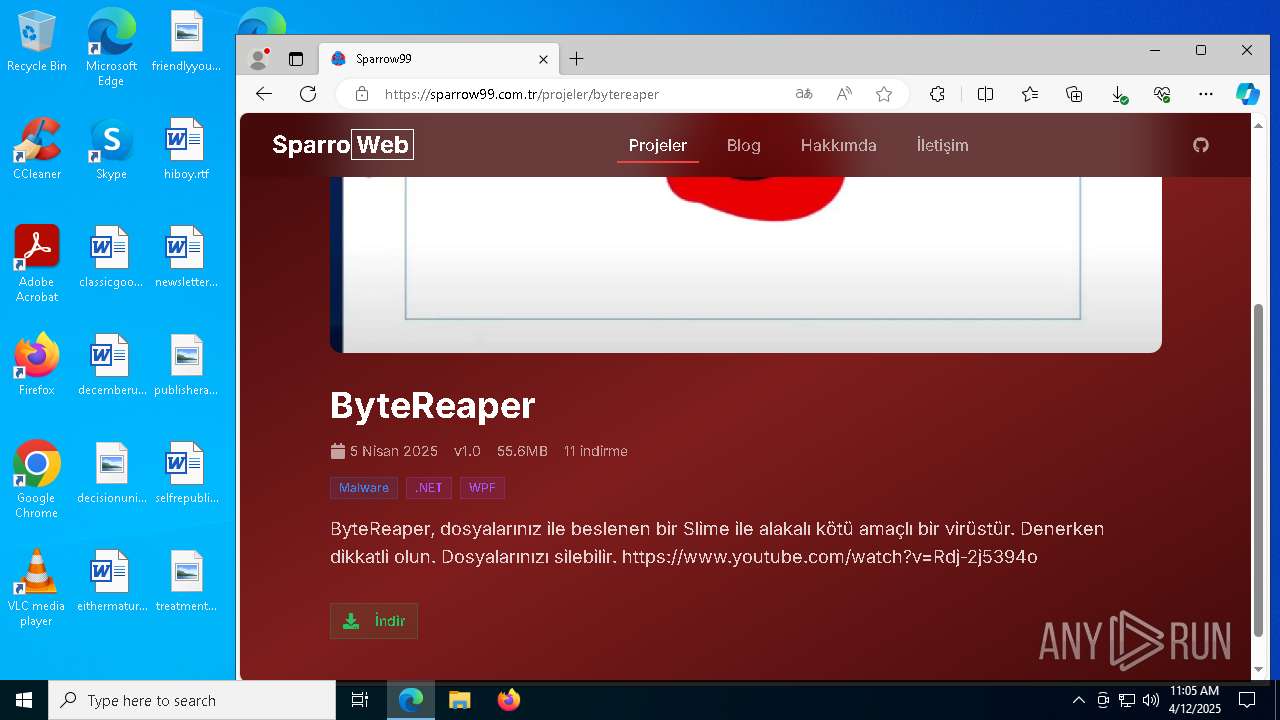Click the ByteReaper heading text
This screenshot has height=720, width=1280.
tap(433, 406)
